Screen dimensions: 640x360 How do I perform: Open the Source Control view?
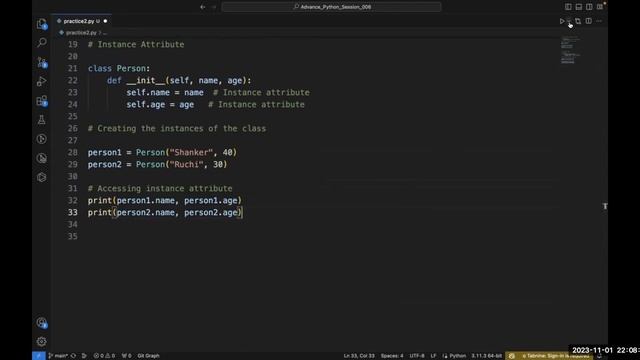click(42, 62)
